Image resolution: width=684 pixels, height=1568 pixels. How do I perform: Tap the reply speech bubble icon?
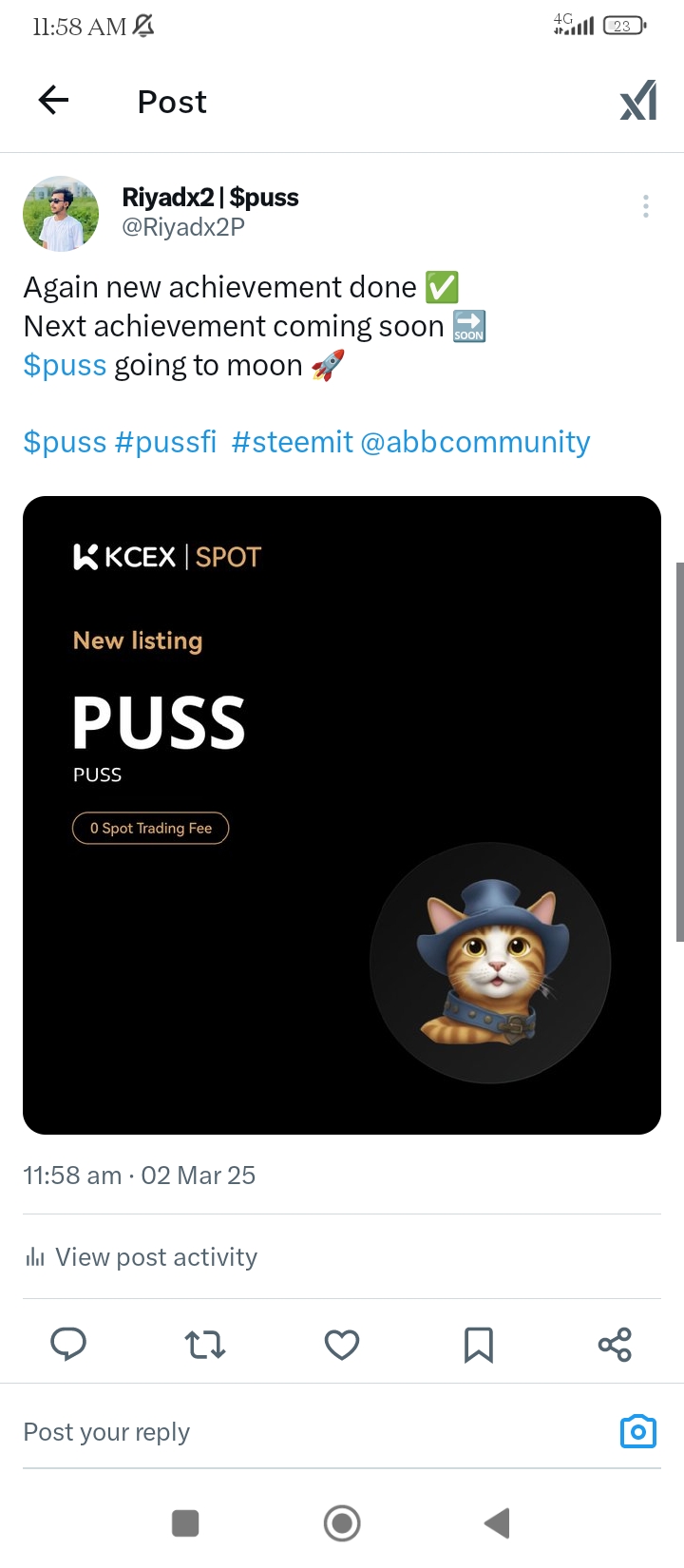68,1344
